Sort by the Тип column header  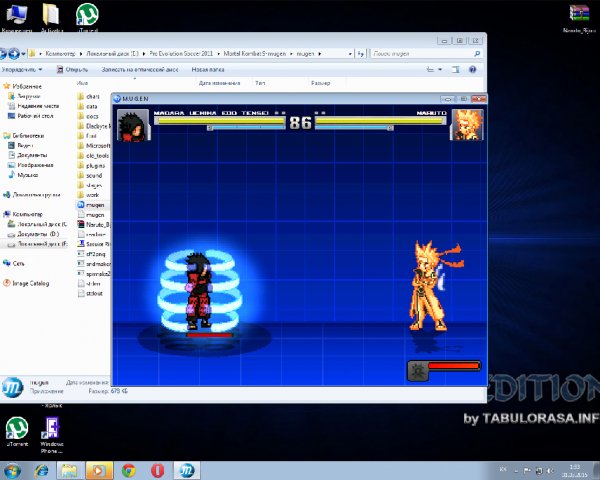[x=260, y=83]
